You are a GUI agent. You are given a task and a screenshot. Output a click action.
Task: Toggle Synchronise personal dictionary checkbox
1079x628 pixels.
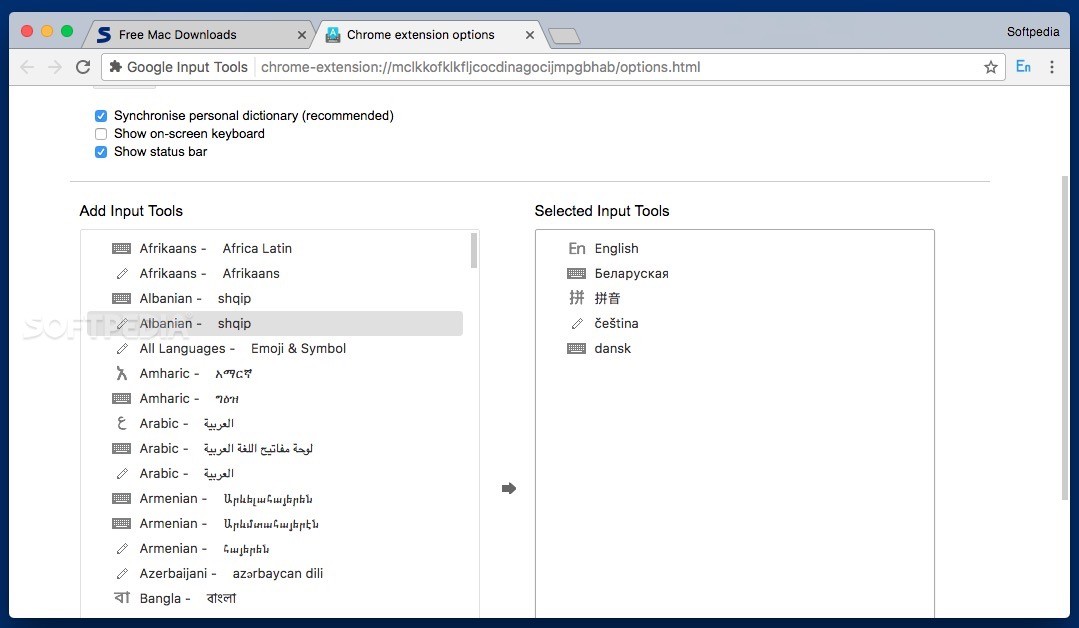(x=101, y=116)
